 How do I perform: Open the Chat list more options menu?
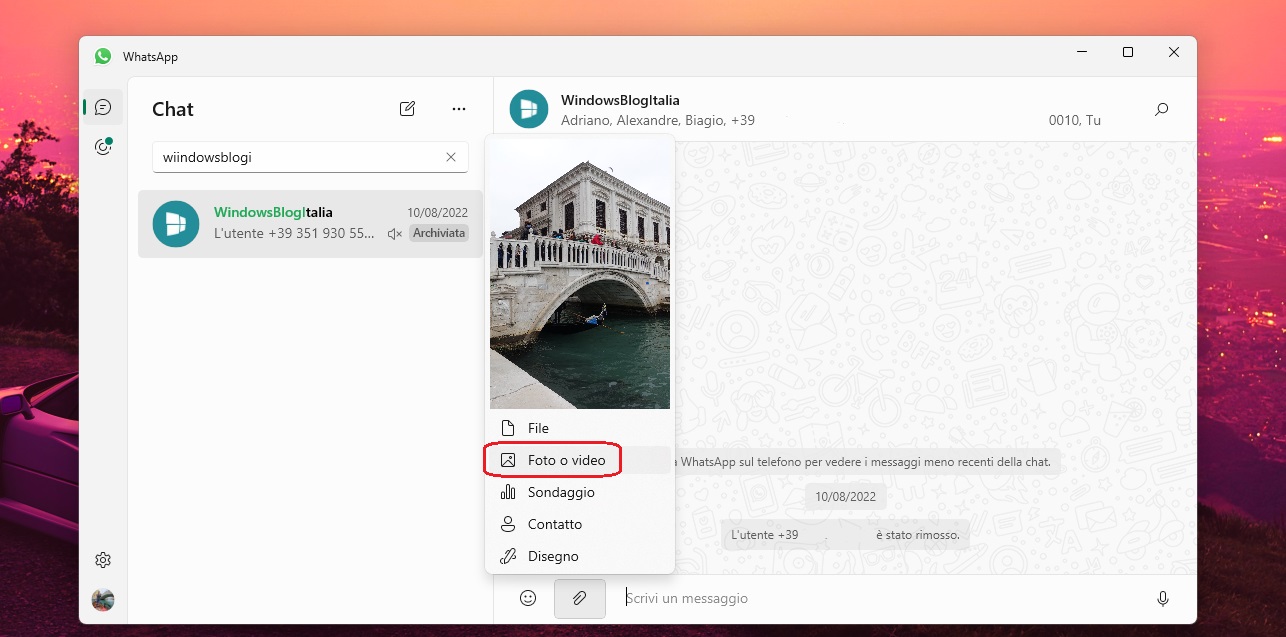point(459,109)
